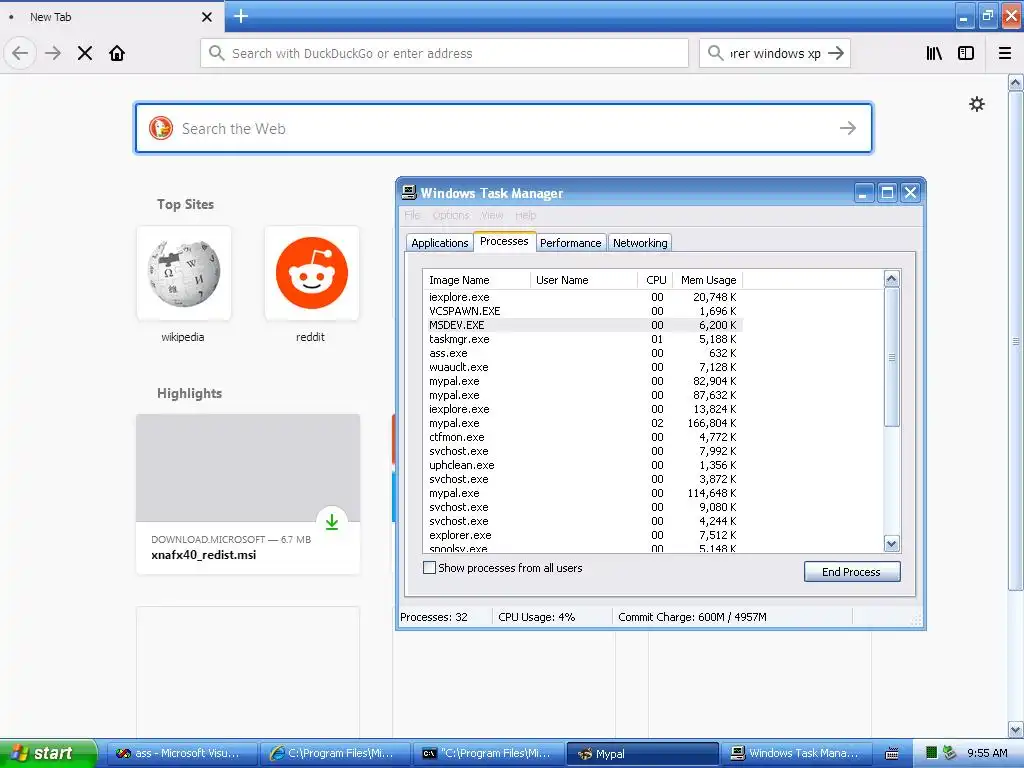This screenshot has width=1024, height=768.
Task: Switch to command prompt taskbar item
Action: (489, 753)
